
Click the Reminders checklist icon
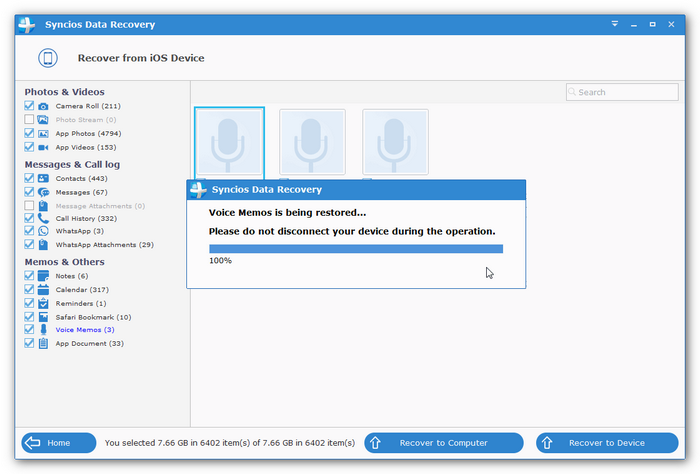click(43, 304)
